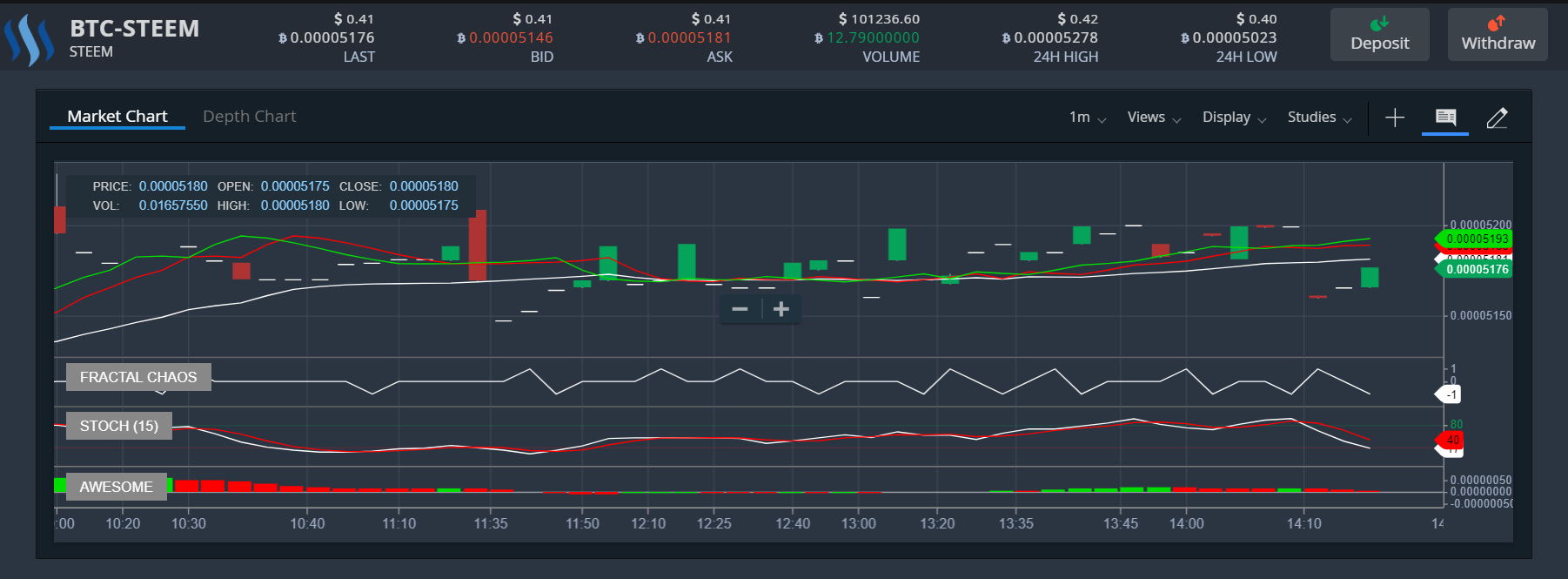Zoom in chart with plus button
Viewport: 1568px width, 579px height.
coord(781,309)
